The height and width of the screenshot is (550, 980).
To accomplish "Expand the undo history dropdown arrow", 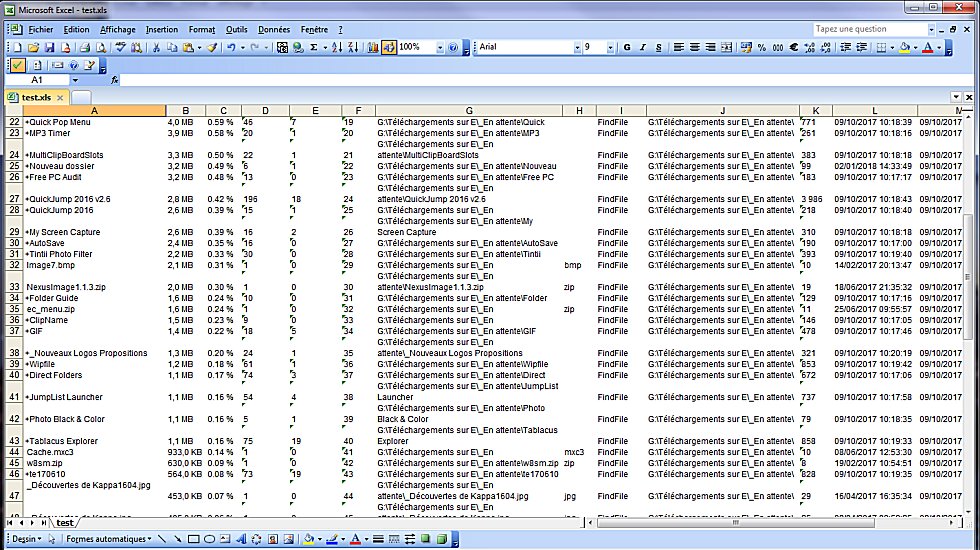I will click(242, 48).
